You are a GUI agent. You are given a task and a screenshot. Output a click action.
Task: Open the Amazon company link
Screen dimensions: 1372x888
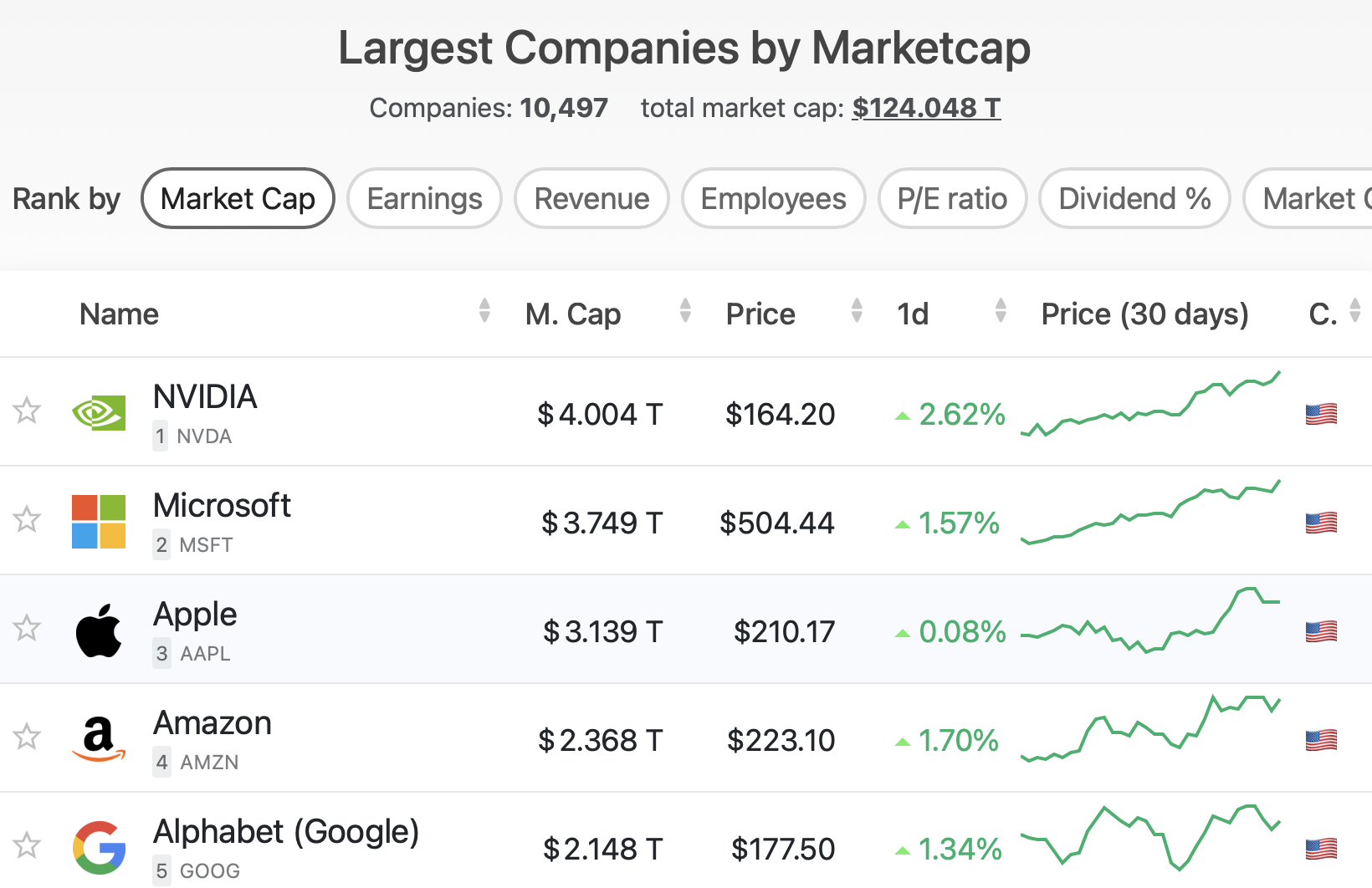click(x=212, y=722)
